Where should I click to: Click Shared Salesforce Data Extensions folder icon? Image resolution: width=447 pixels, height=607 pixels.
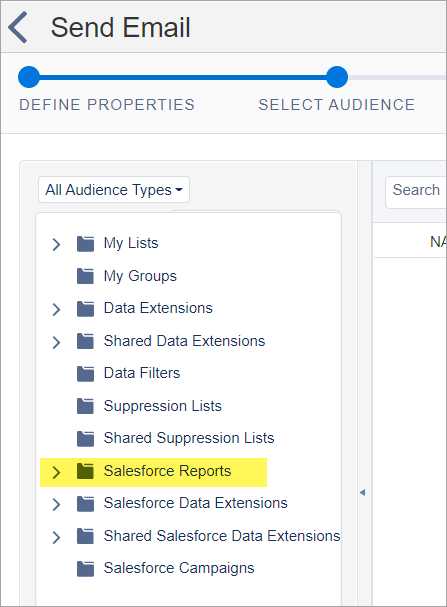pos(86,537)
